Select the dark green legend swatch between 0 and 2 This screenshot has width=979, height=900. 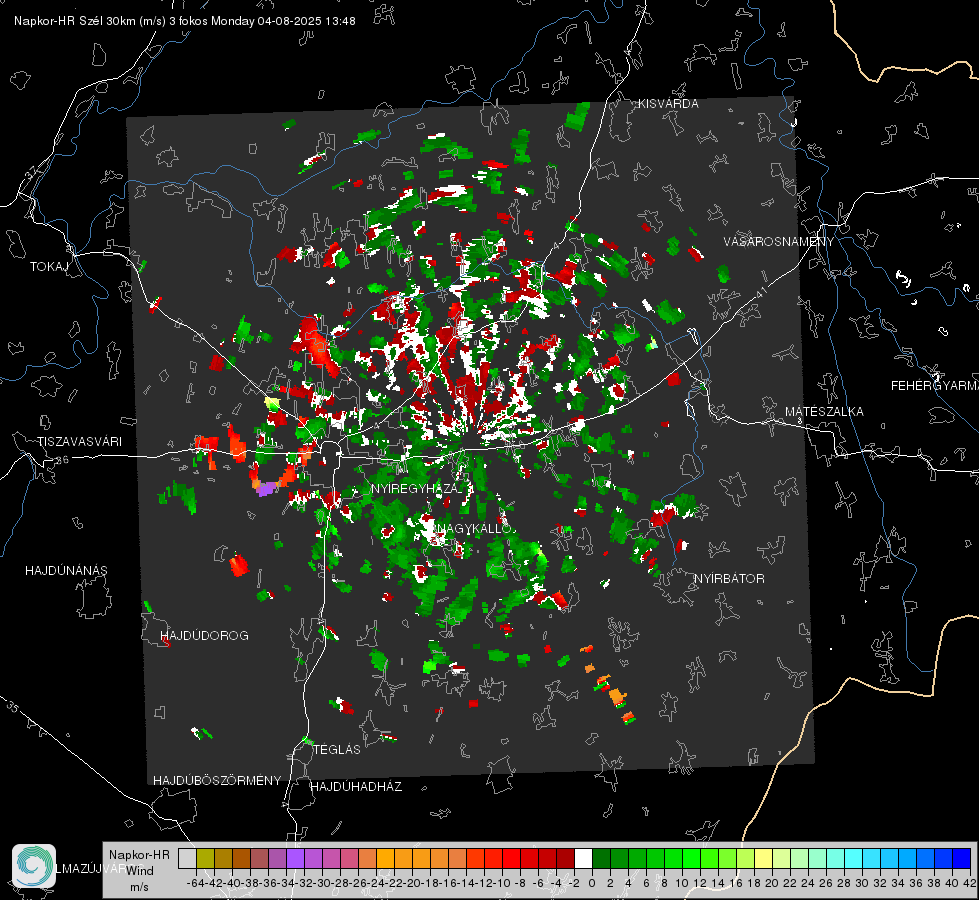point(601,858)
